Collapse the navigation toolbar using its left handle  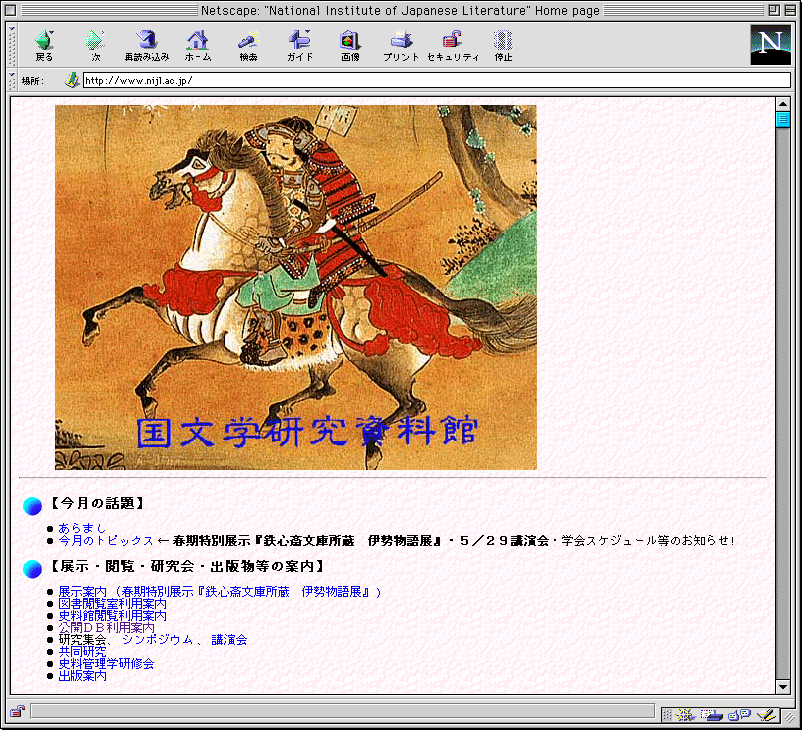point(13,45)
